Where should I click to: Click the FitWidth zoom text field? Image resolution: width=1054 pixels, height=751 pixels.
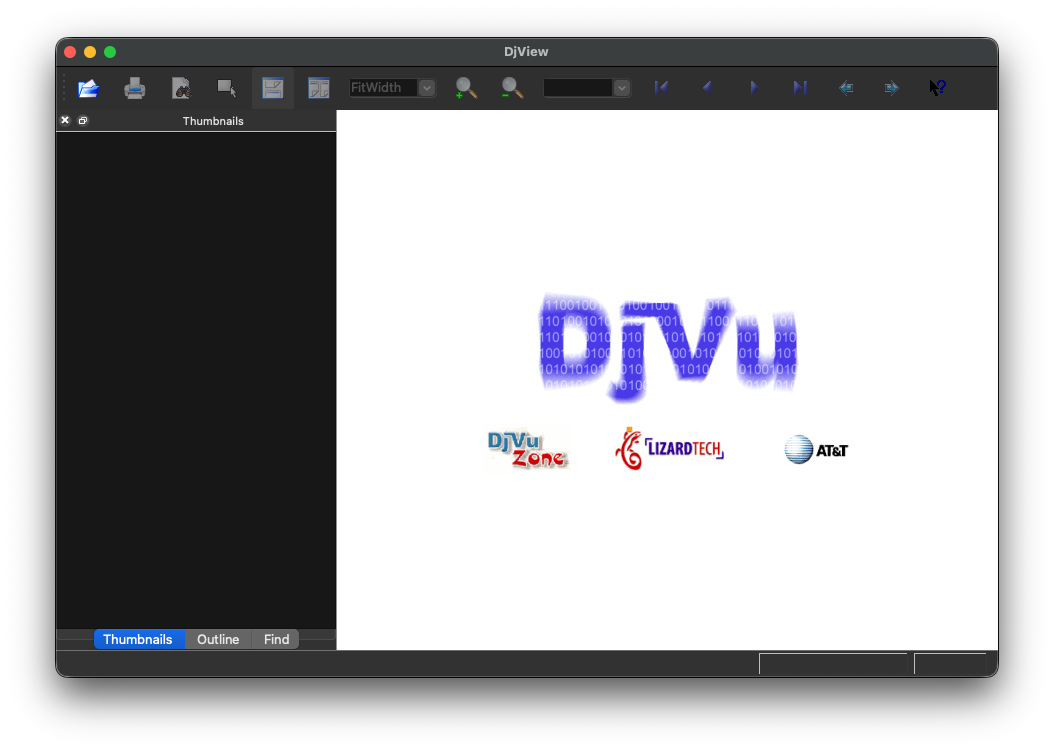[x=384, y=88]
